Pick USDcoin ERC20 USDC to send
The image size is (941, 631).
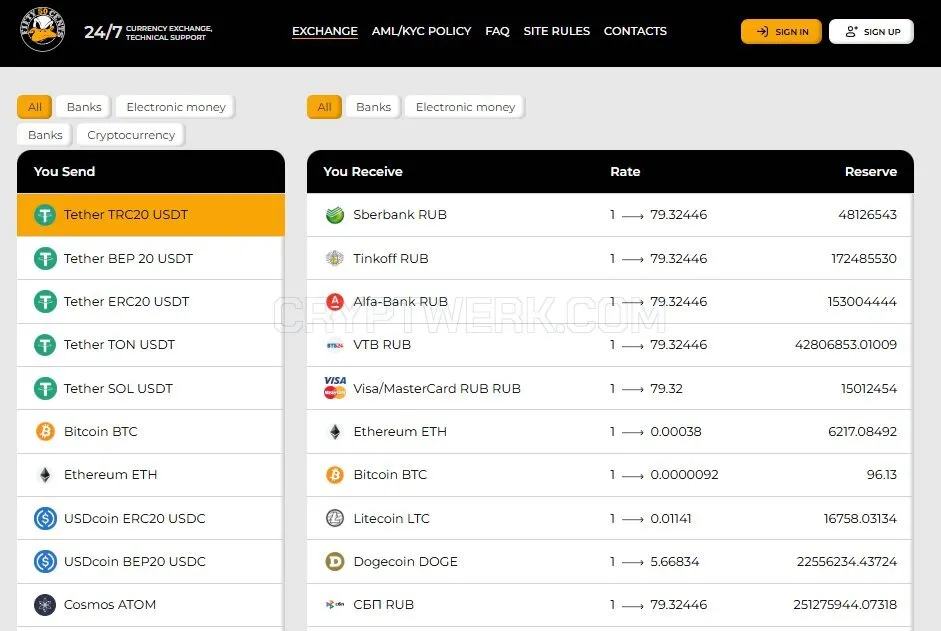point(151,518)
